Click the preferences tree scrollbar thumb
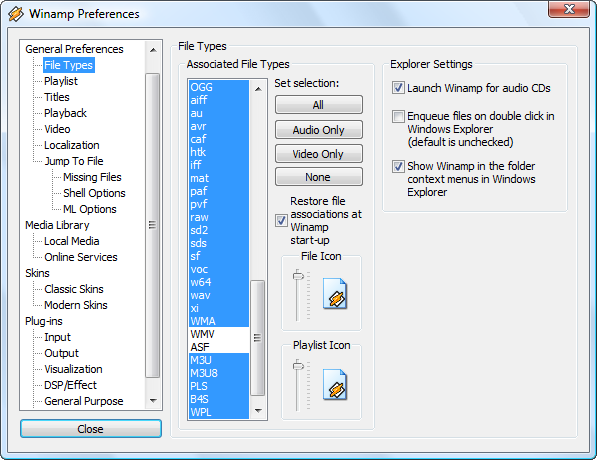597x460 pixels. coord(153,225)
